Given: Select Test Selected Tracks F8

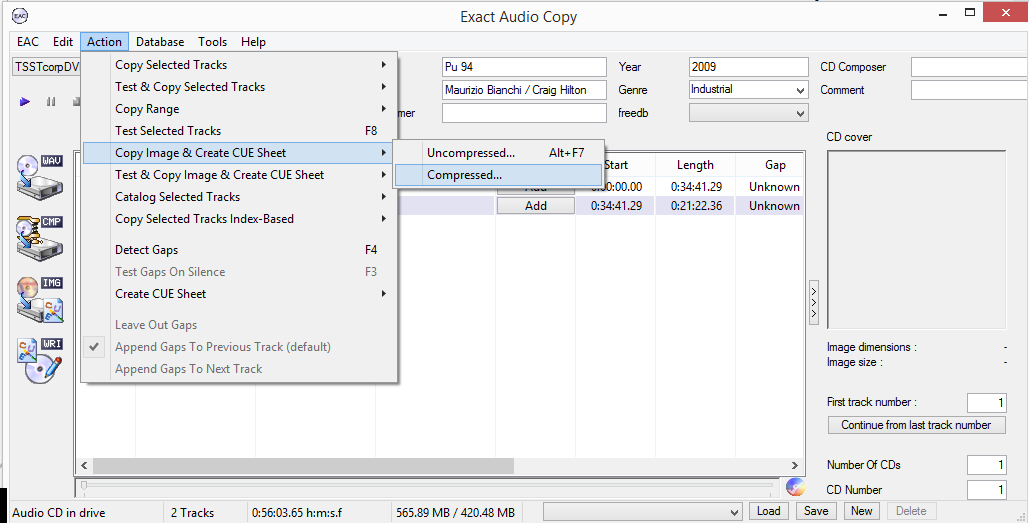Looking at the screenshot, I should pos(240,131).
